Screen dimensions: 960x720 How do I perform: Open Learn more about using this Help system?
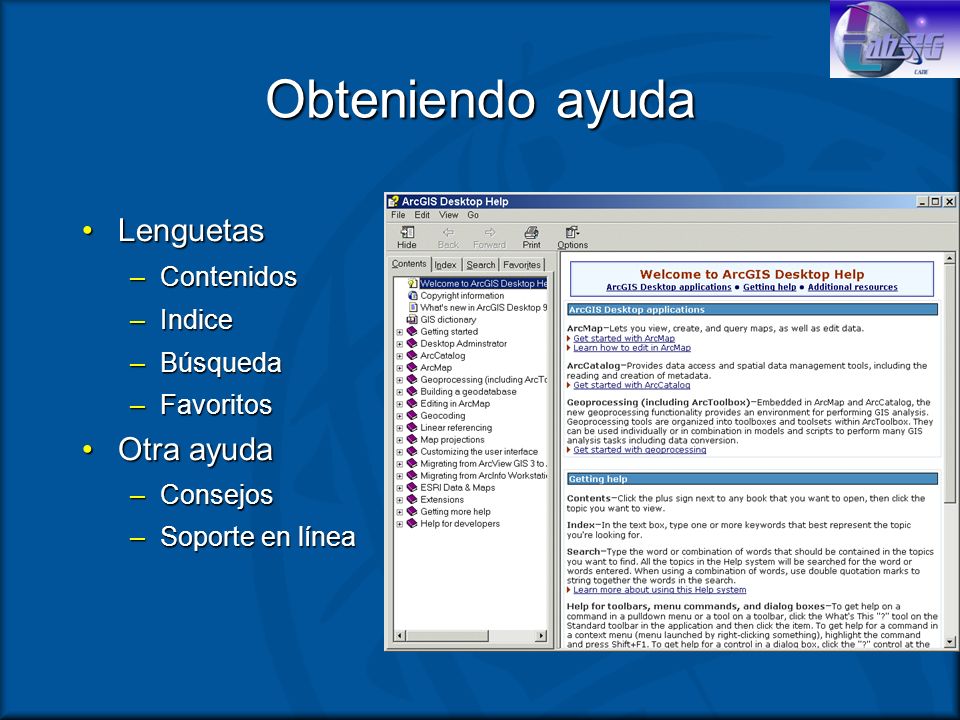[x=659, y=590]
